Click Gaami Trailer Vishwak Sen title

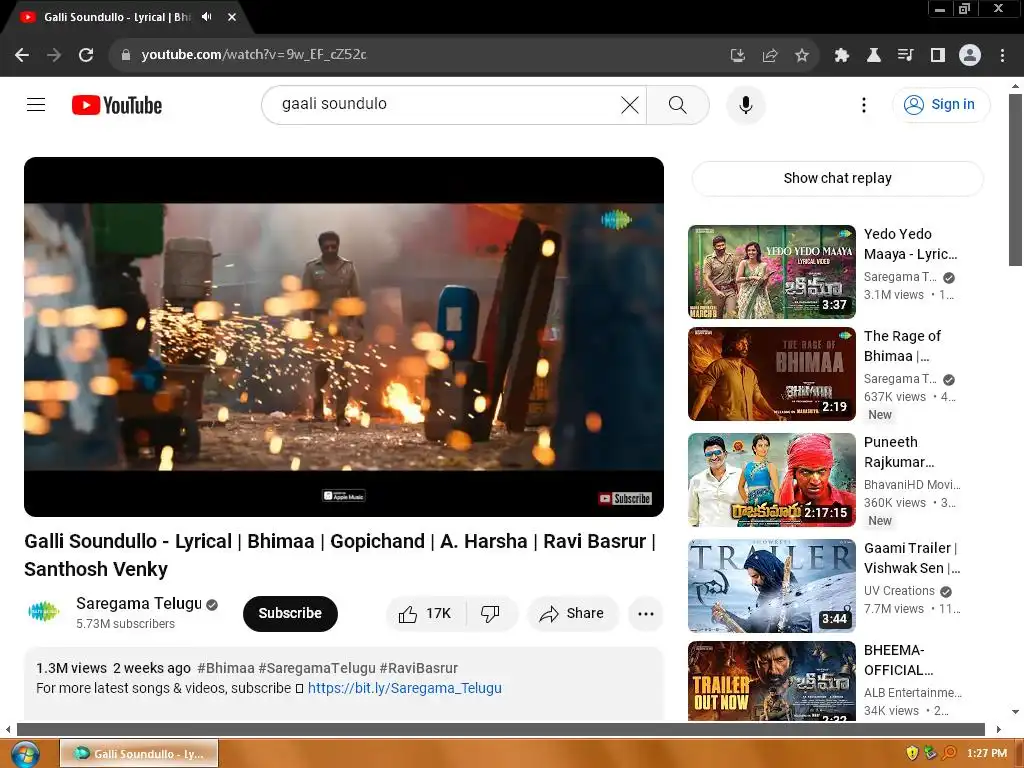click(x=912, y=558)
